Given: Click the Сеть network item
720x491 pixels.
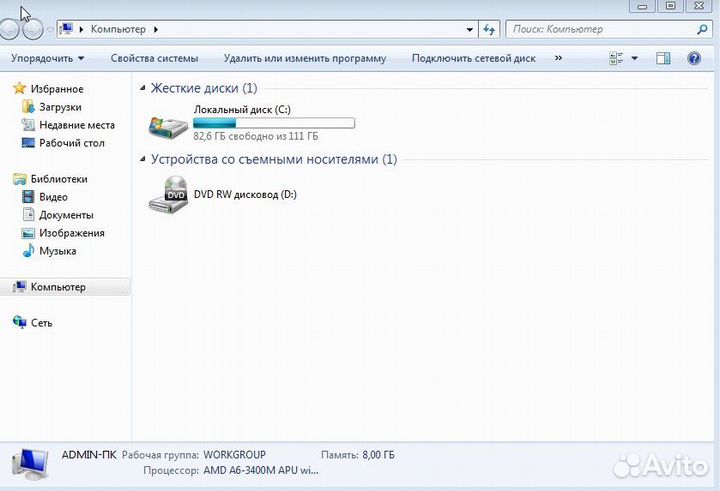Looking at the screenshot, I should tap(41, 323).
